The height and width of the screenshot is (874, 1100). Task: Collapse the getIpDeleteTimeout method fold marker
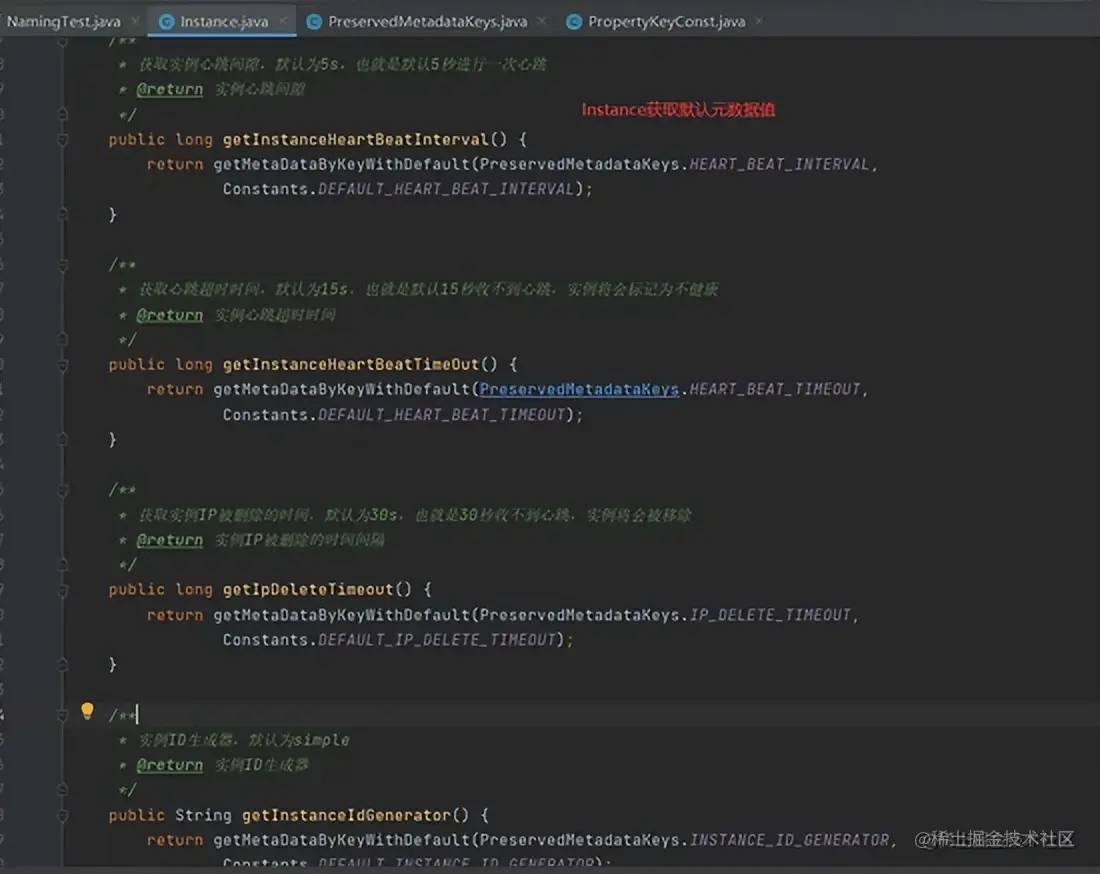[x=62, y=590]
